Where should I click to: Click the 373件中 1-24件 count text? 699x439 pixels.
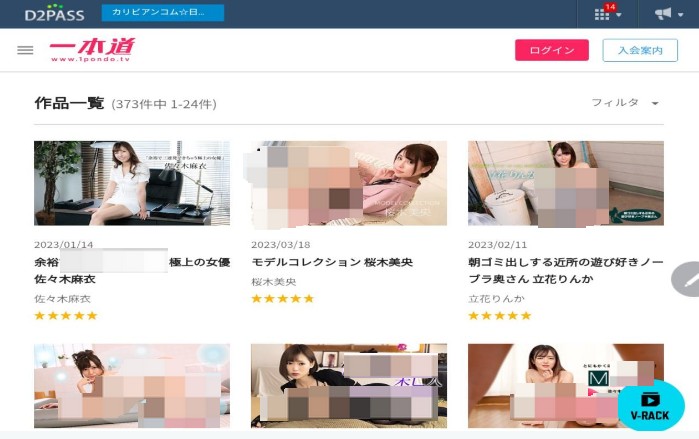[x=164, y=104]
